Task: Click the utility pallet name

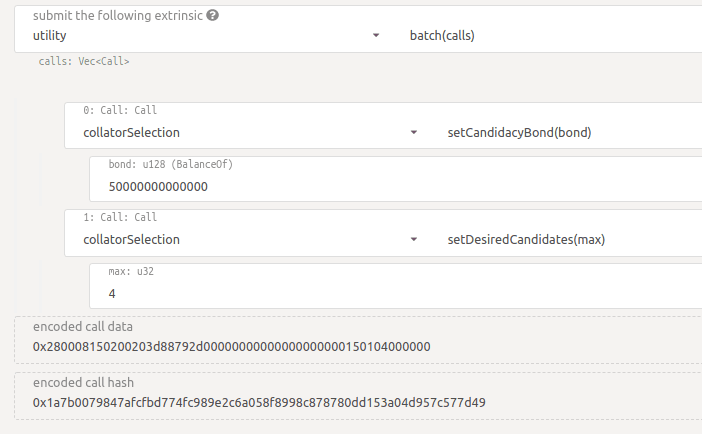Action: (50, 36)
